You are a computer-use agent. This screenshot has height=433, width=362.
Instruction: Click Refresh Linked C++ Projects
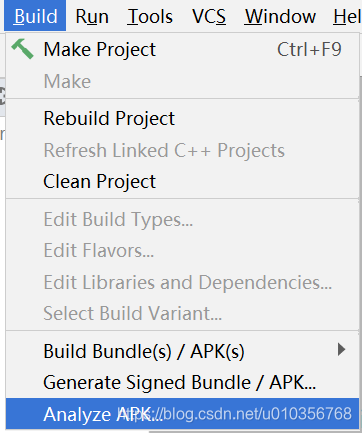(182, 150)
